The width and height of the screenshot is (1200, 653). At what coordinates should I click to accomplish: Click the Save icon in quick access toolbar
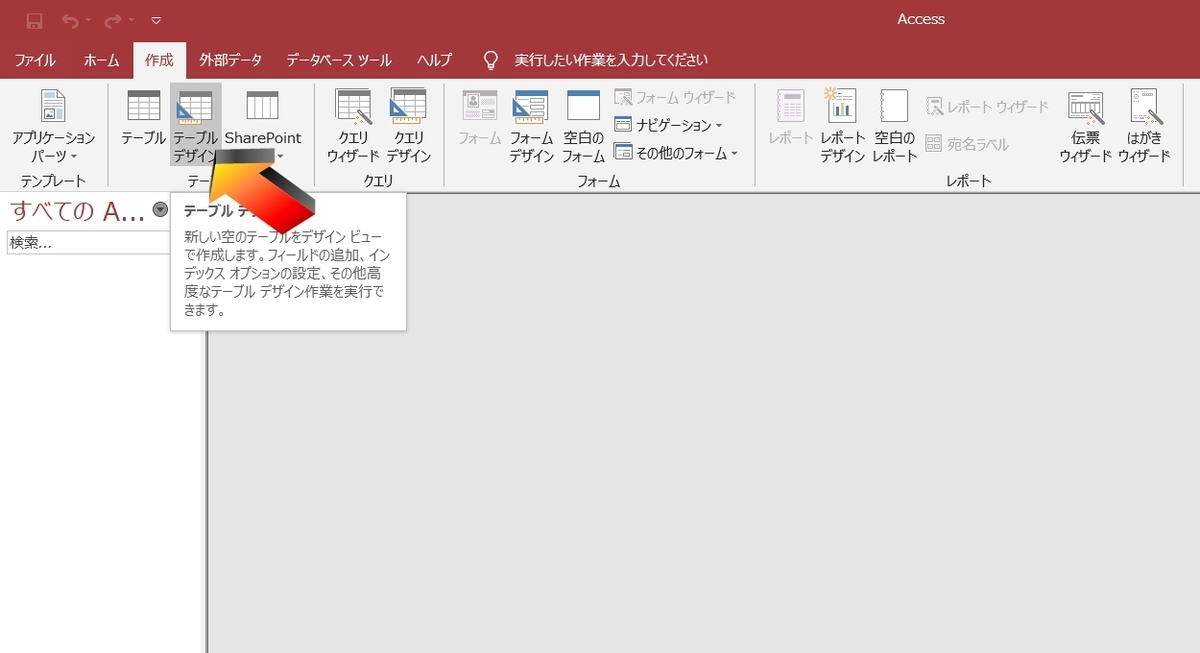coord(34,20)
